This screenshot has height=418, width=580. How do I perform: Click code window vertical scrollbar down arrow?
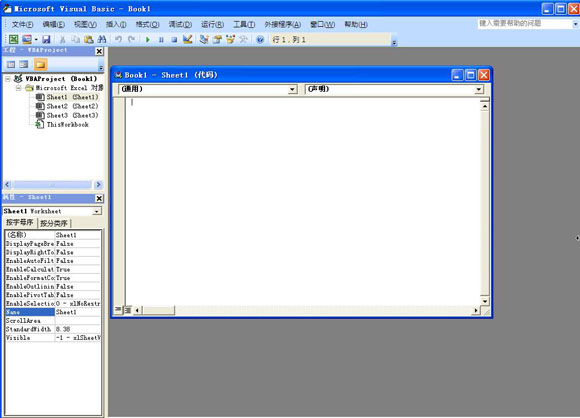pos(485,301)
